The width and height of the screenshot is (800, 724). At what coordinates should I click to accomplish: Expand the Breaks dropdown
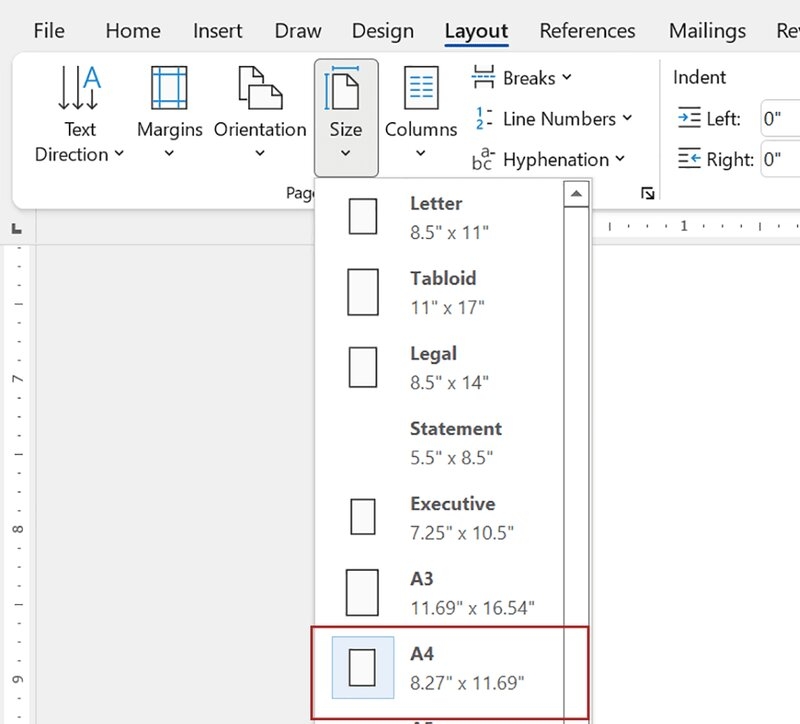pyautogui.click(x=523, y=78)
